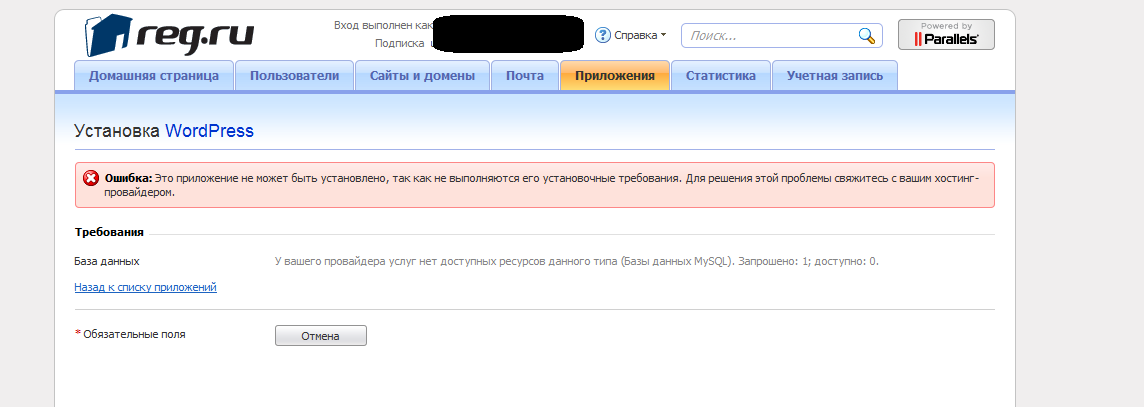This screenshot has width=1144, height=407.
Task: Click the Powered by Parallels badge
Action: point(946,34)
